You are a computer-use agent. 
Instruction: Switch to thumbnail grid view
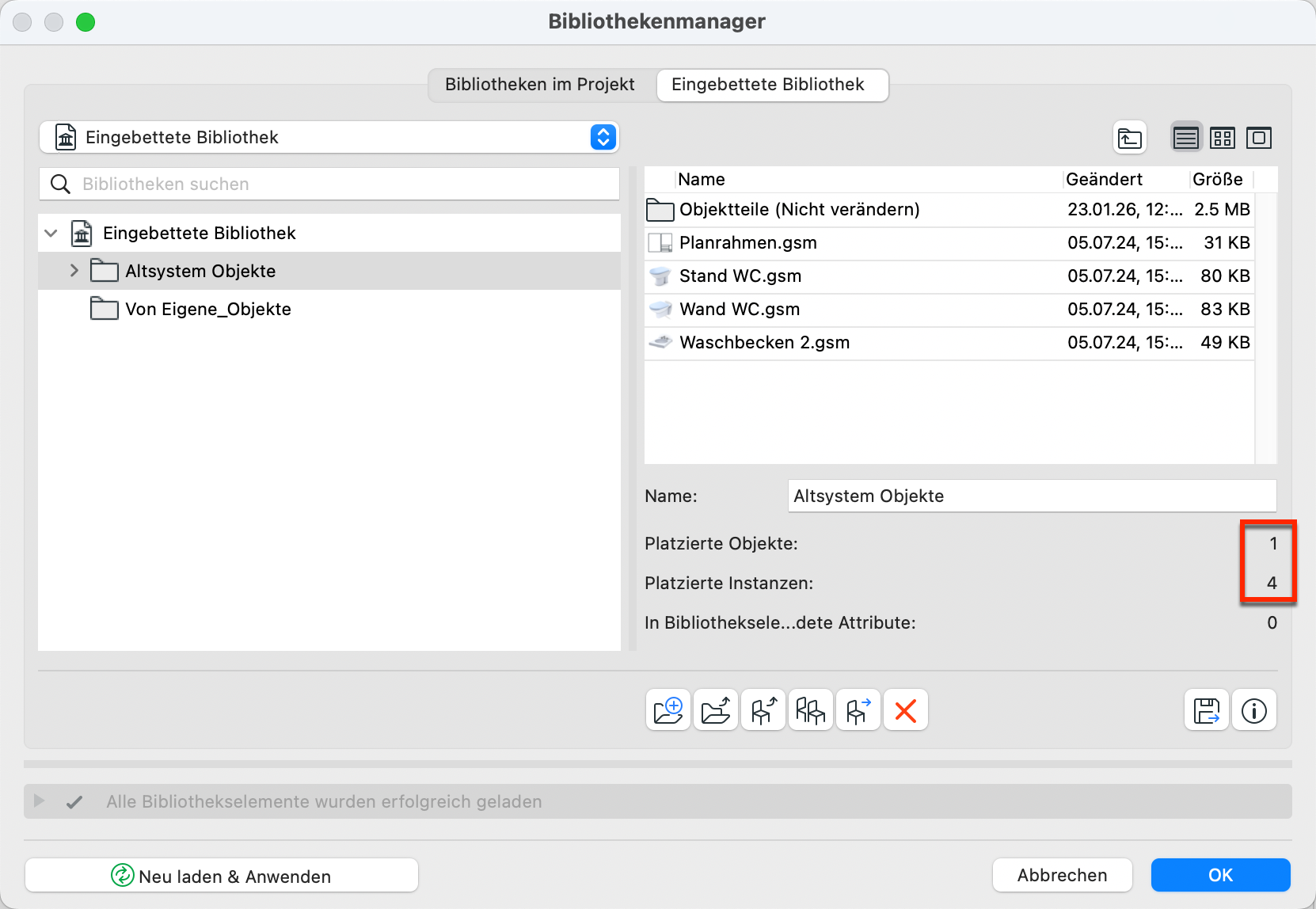(1223, 139)
